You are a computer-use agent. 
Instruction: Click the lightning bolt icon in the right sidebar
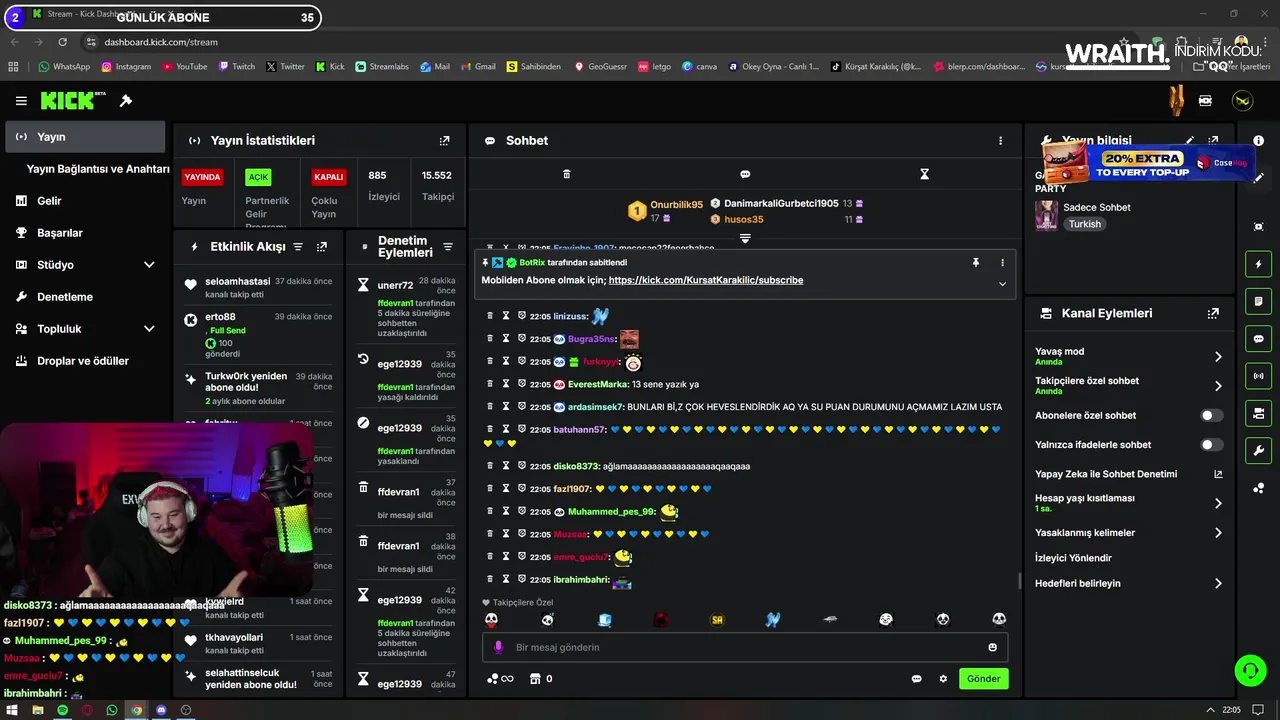(1258, 264)
